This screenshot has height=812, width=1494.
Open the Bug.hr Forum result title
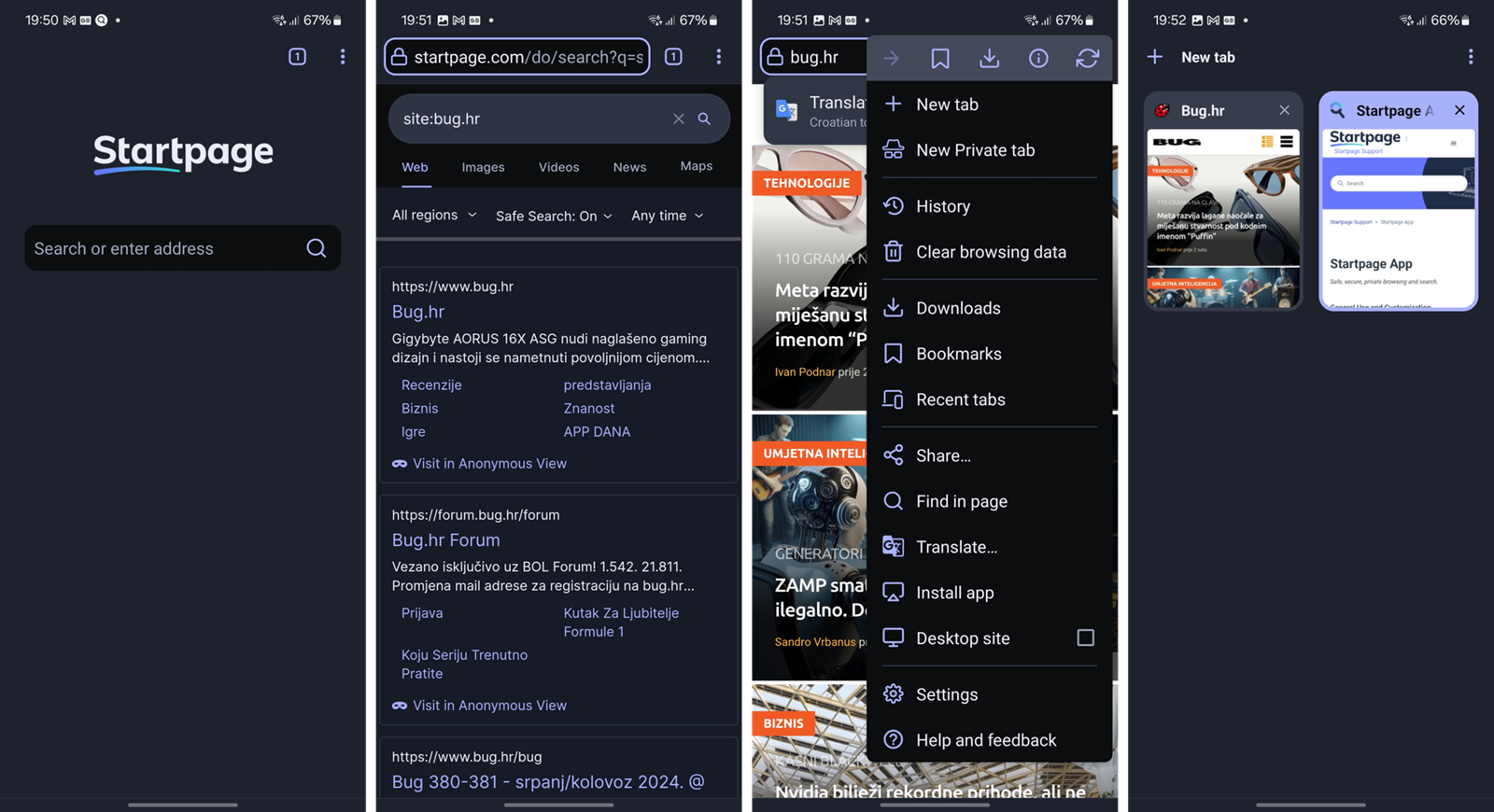pyautogui.click(x=445, y=539)
